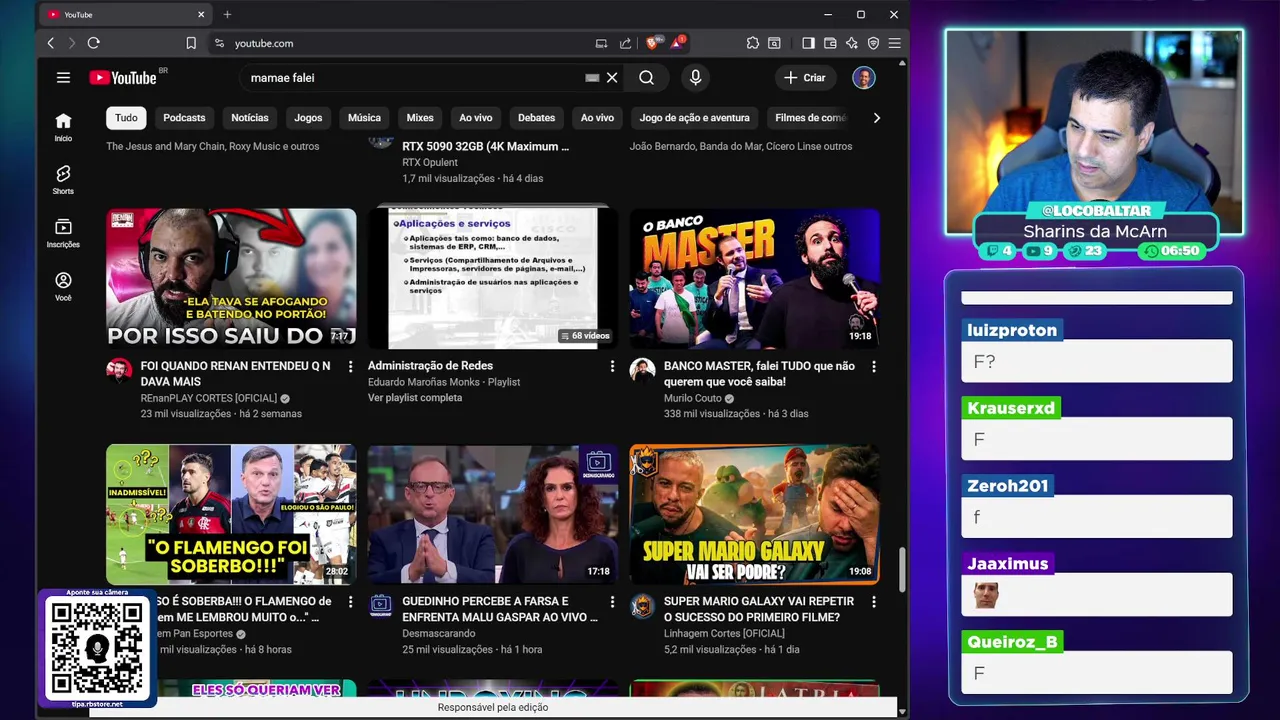Open REnanPLAY Por isso saiu thumbnail
The height and width of the screenshot is (720, 1280).
(x=231, y=278)
